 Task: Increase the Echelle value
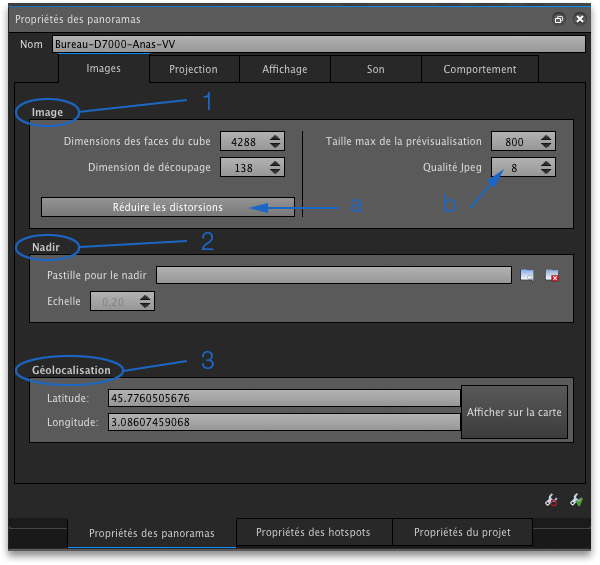145,297
